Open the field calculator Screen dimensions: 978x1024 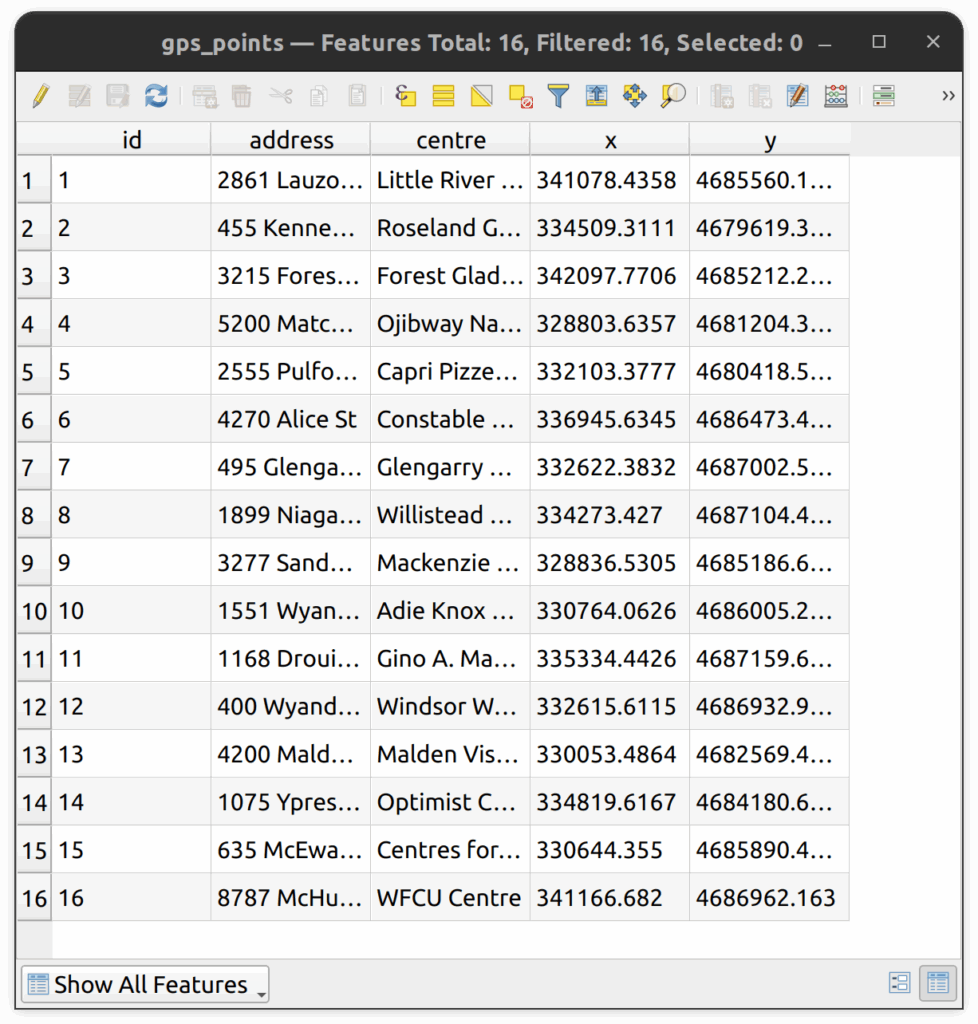point(836,96)
